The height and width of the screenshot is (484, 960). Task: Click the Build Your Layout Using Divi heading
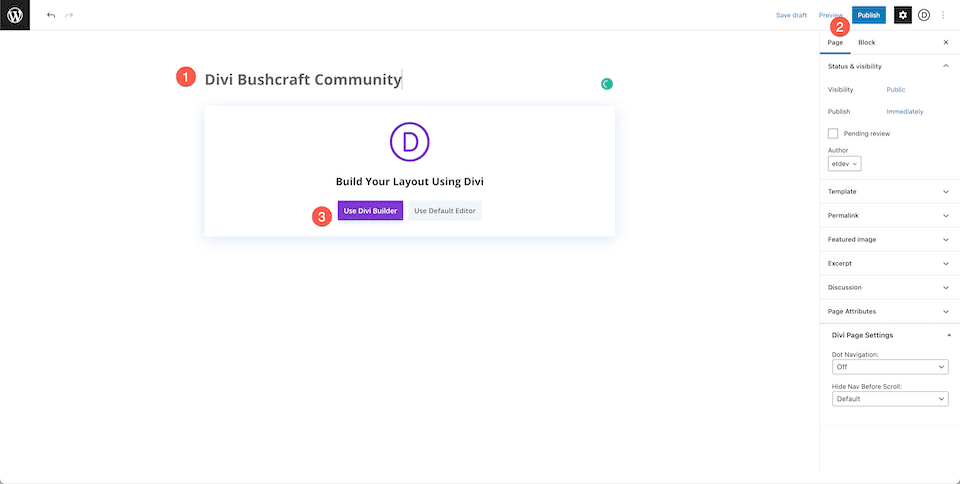(410, 182)
